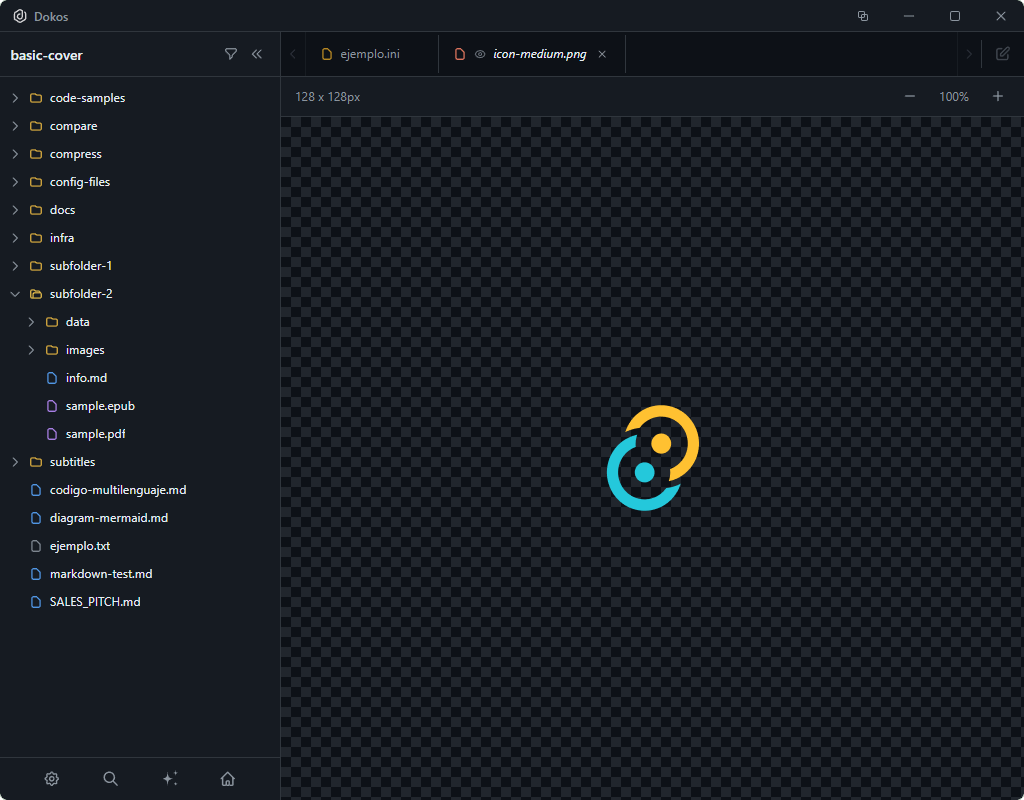This screenshot has width=1024, height=800.
Task: Open the AI sparkles icon
Action: pos(170,779)
